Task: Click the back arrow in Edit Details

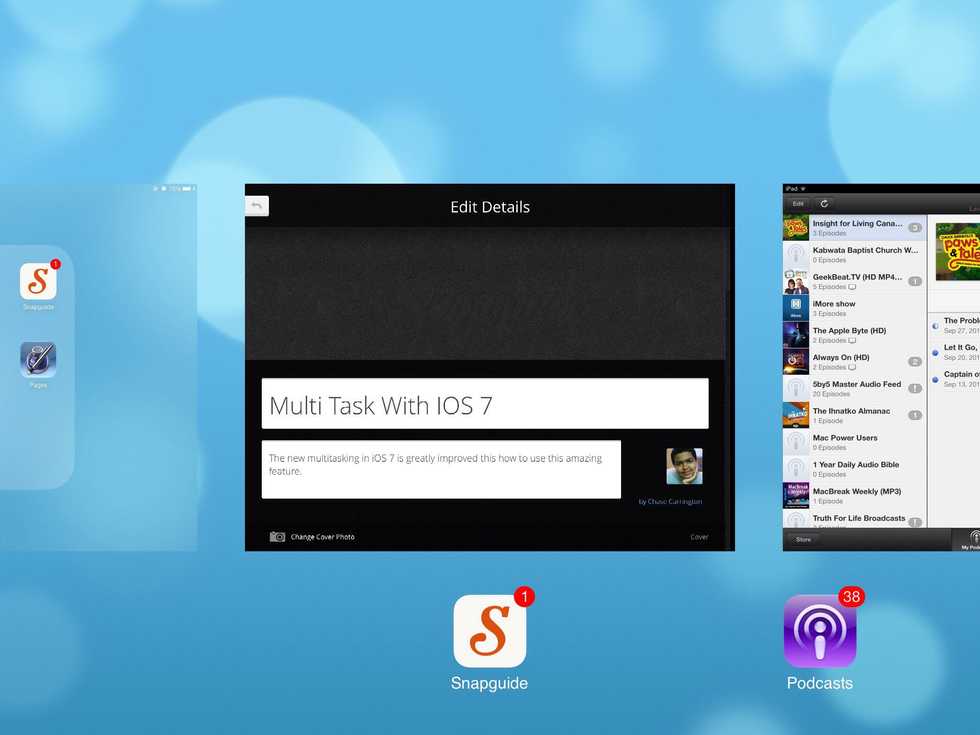Action: coord(257,206)
